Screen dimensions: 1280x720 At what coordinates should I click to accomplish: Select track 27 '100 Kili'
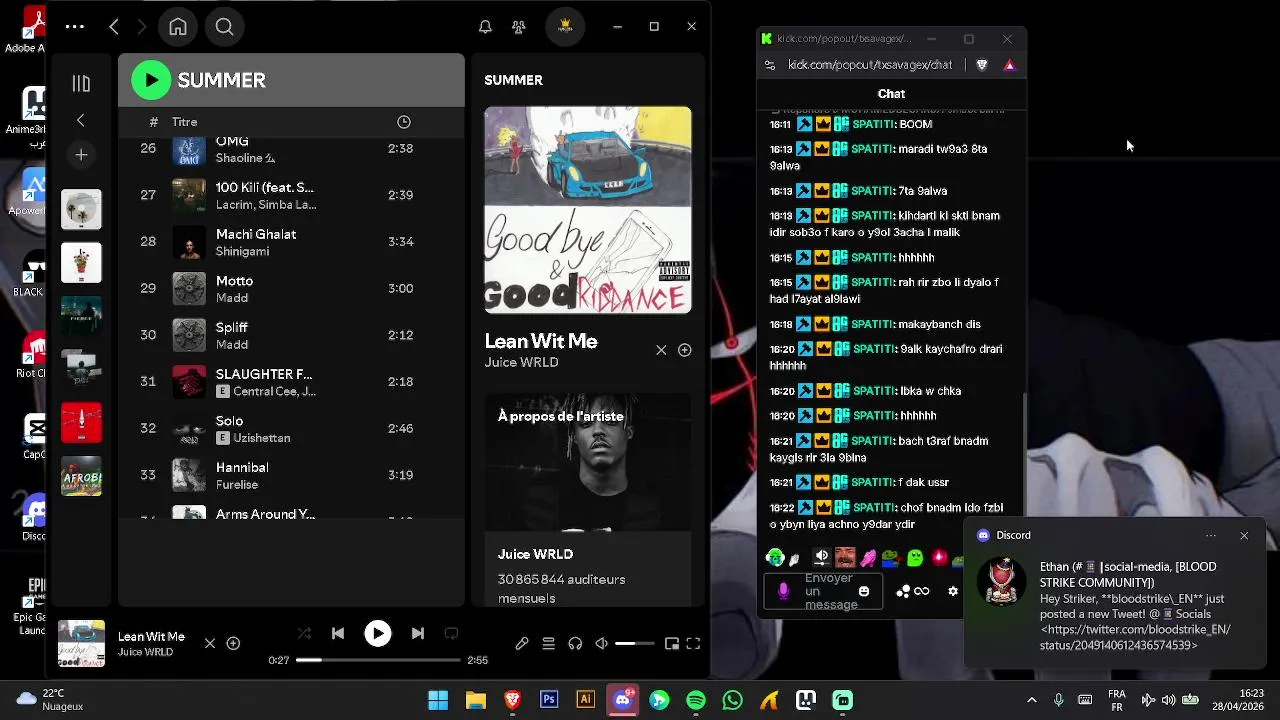click(x=291, y=195)
